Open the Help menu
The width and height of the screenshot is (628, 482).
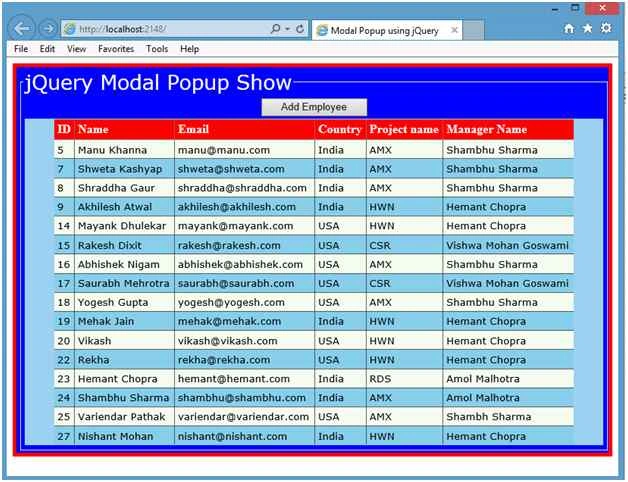189,49
